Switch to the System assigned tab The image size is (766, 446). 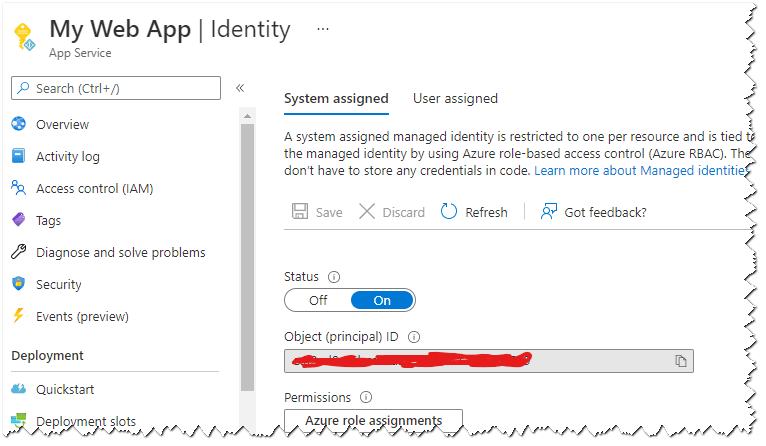[336, 99]
